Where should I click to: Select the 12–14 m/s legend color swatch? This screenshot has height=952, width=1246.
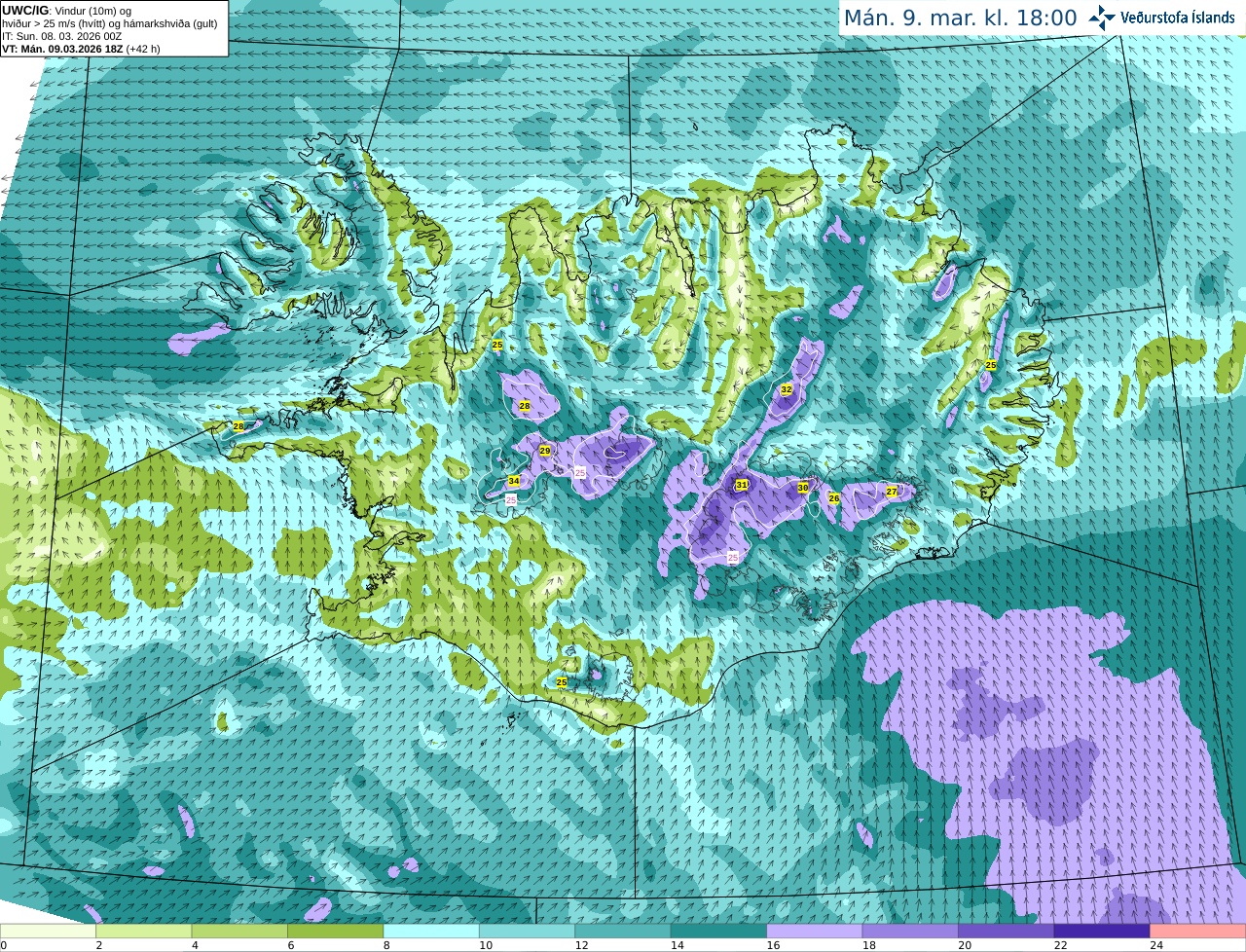pyautogui.click(x=623, y=931)
